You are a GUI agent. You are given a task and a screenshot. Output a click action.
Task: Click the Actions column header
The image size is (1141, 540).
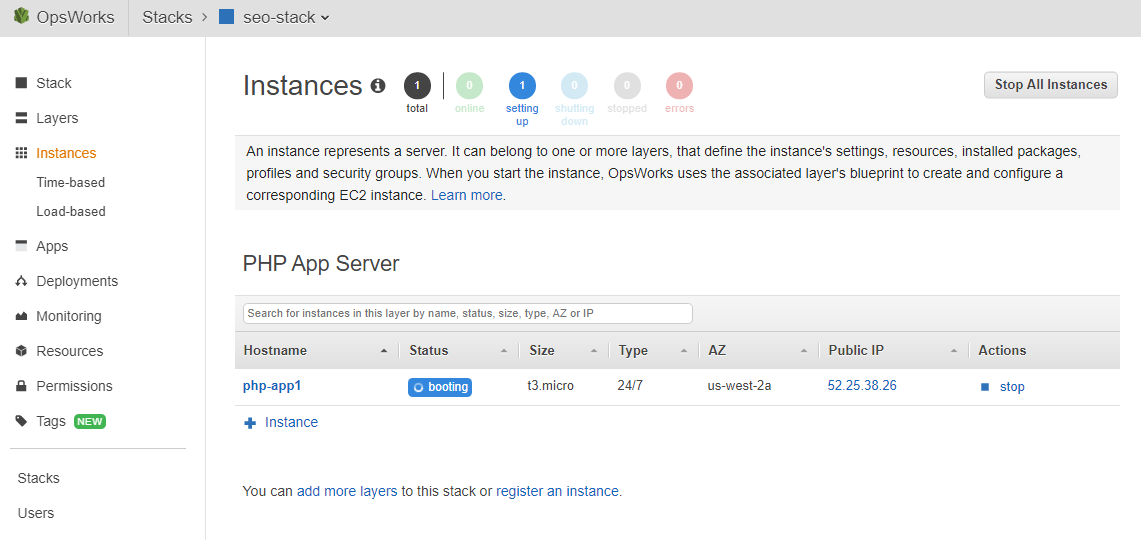point(1002,350)
